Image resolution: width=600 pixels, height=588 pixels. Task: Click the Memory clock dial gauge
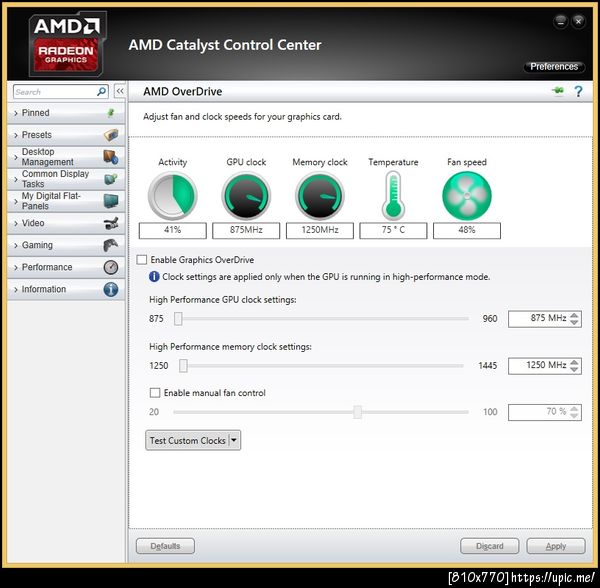pyautogui.click(x=320, y=195)
